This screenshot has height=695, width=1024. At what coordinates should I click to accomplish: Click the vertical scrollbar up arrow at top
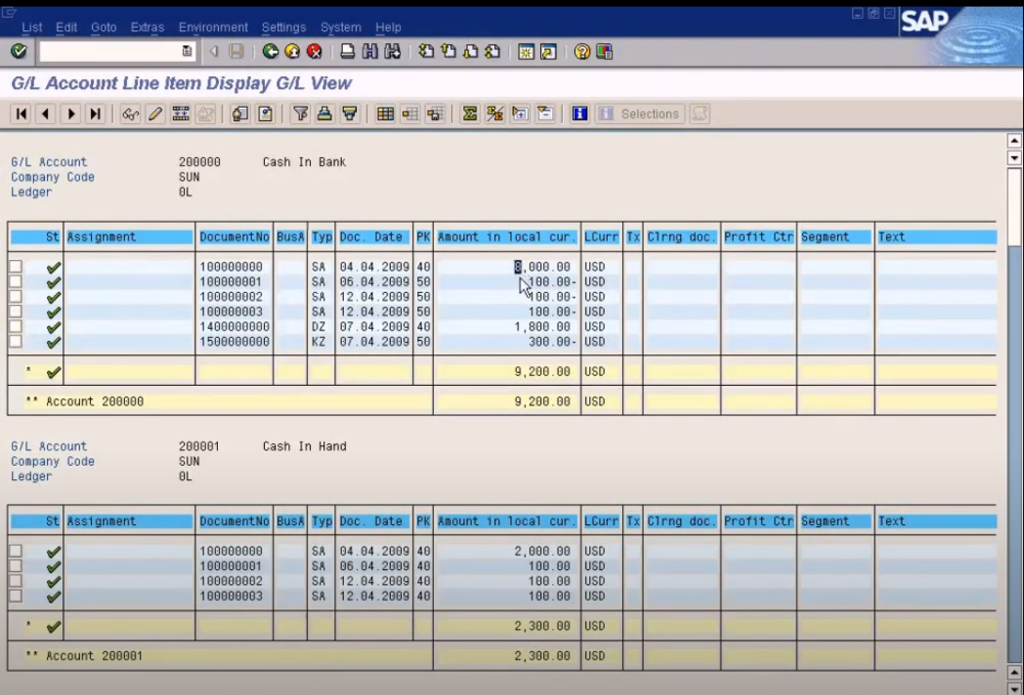pyautogui.click(x=1014, y=140)
